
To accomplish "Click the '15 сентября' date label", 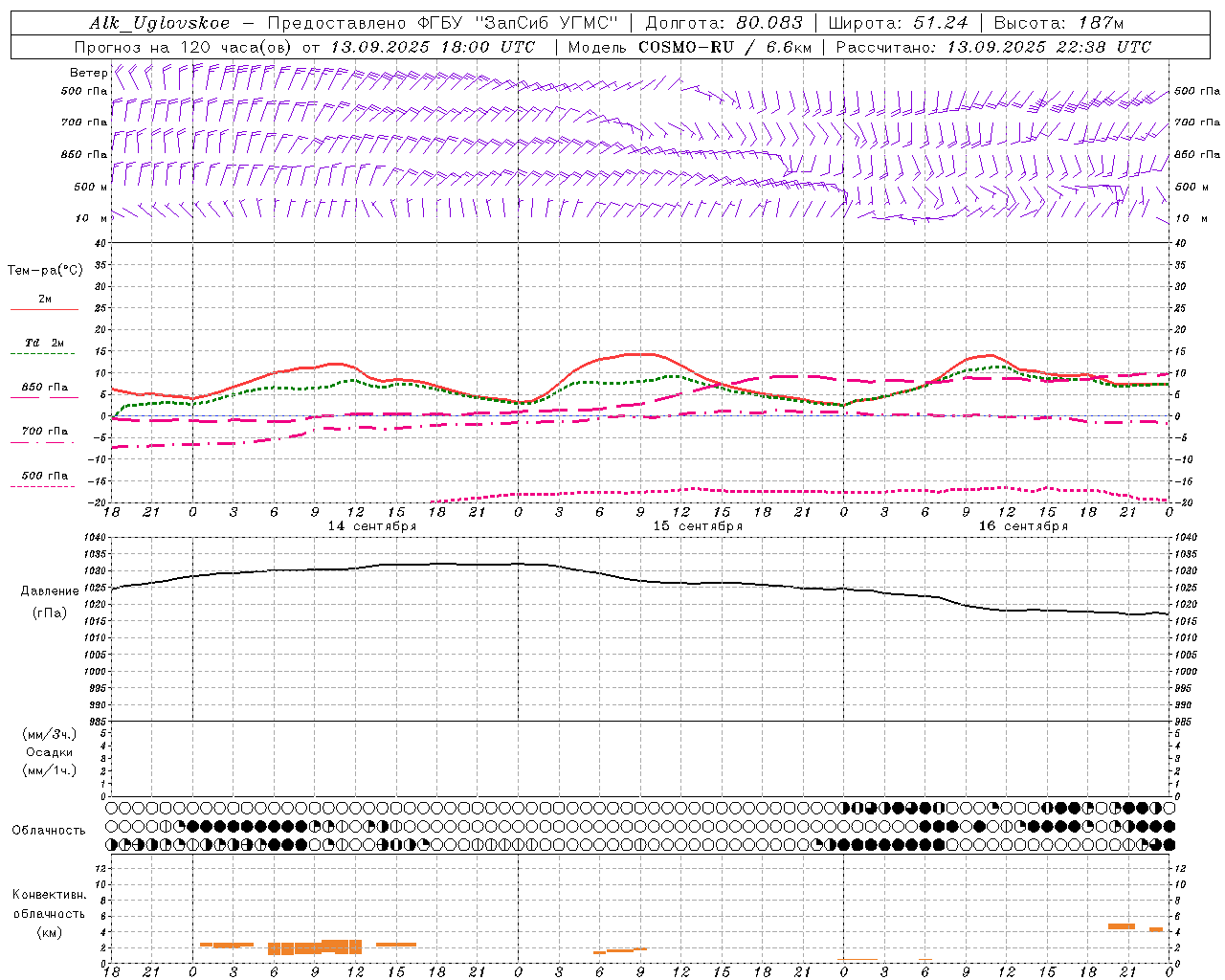I will 698,526.
